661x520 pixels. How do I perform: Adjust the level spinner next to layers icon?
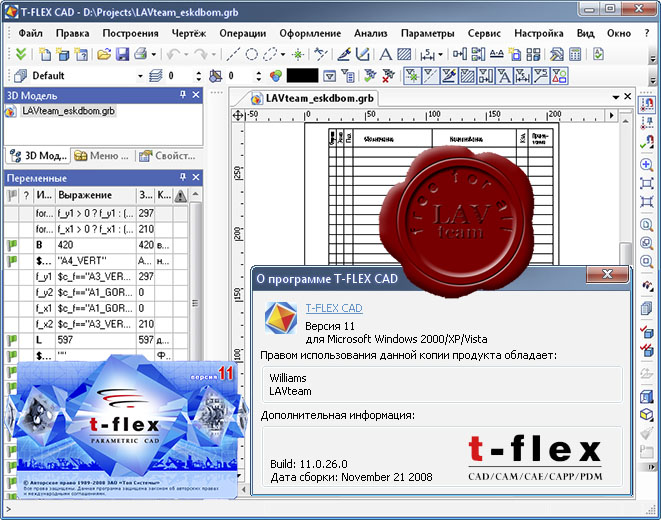pyautogui.click(x=199, y=76)
